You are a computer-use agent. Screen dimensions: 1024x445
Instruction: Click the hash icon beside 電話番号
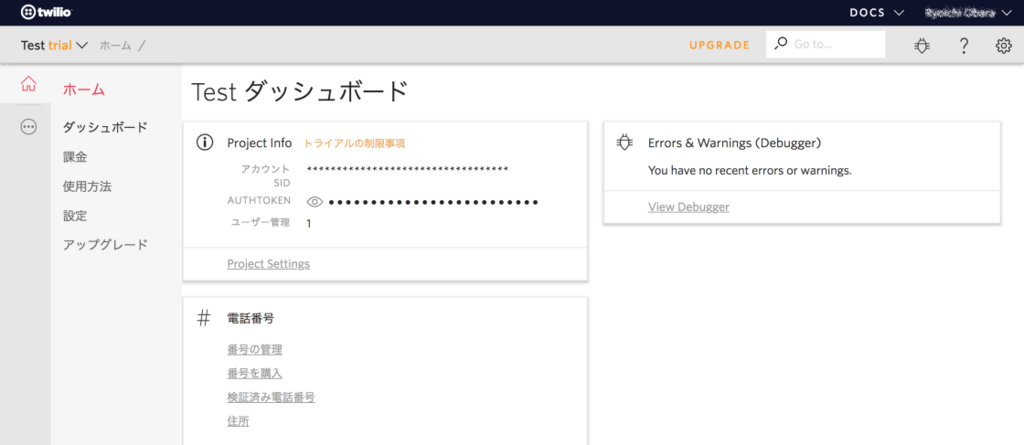coord(204,318)
